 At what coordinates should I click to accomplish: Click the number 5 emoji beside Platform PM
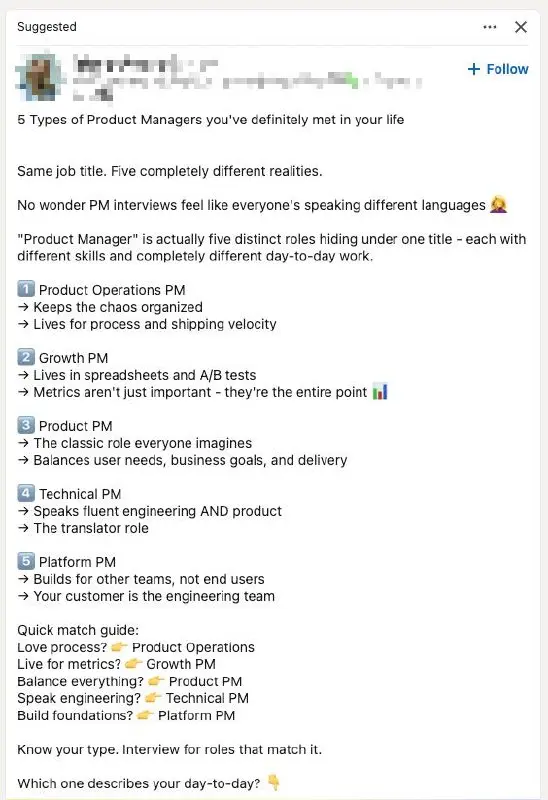pos(26,561)
